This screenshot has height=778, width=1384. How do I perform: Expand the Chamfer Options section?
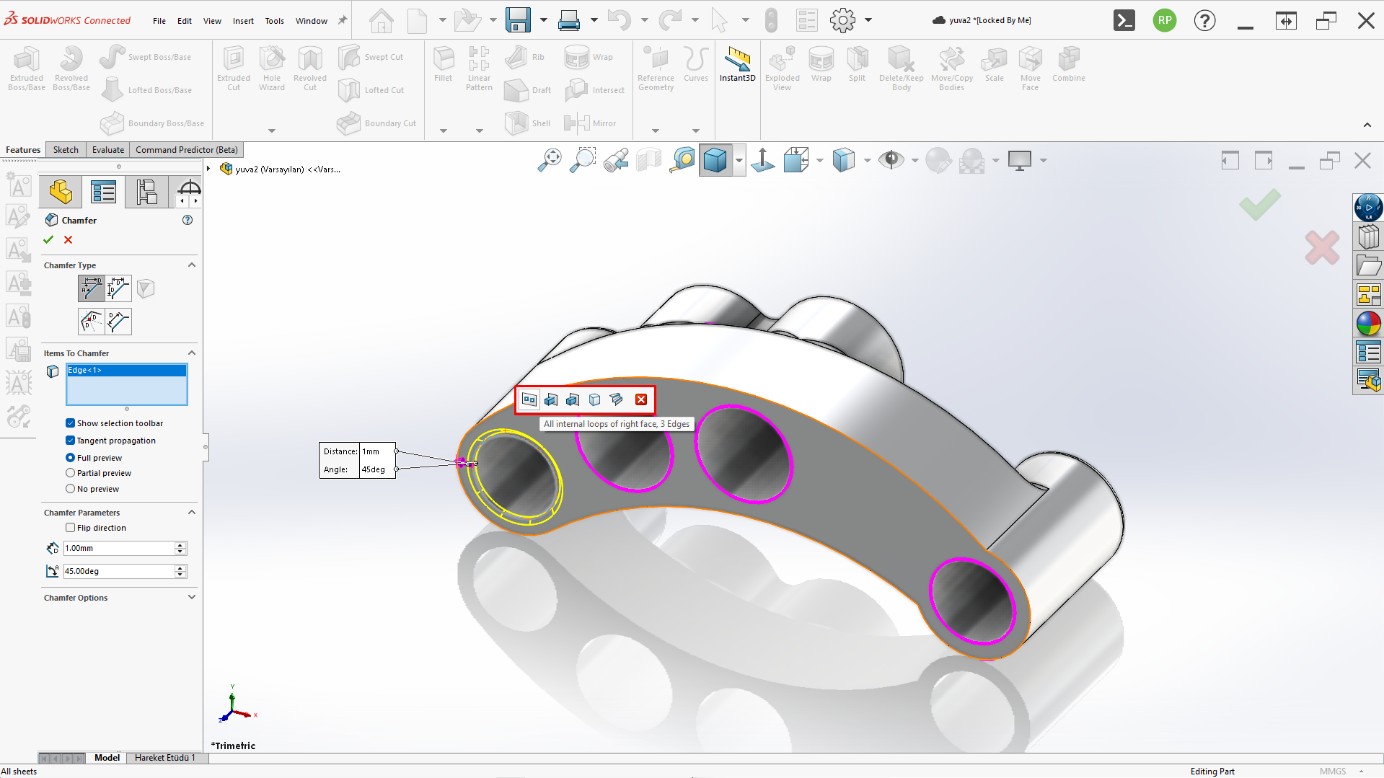192,598
